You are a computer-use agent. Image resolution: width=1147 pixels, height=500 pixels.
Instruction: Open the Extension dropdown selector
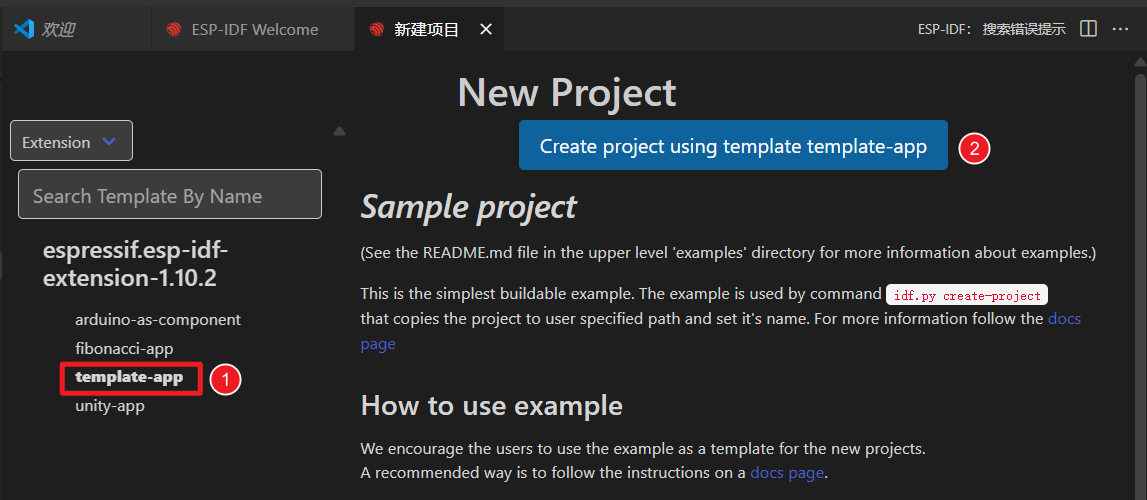(71, 142)
